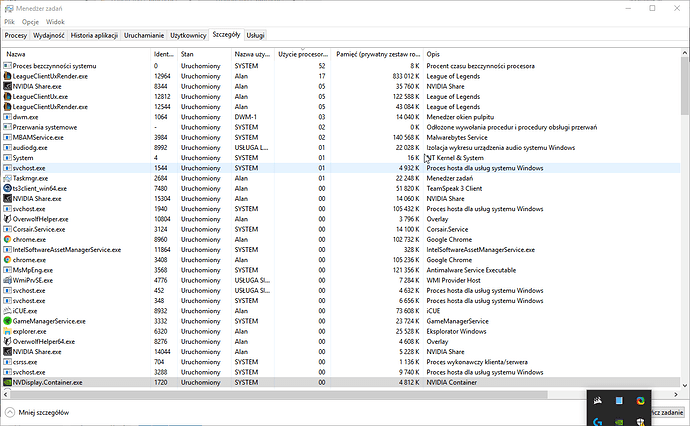This screenshot has height=426, width=690.
Task: Select the GameManagerService.exe icon
Action: coord(8,321)
